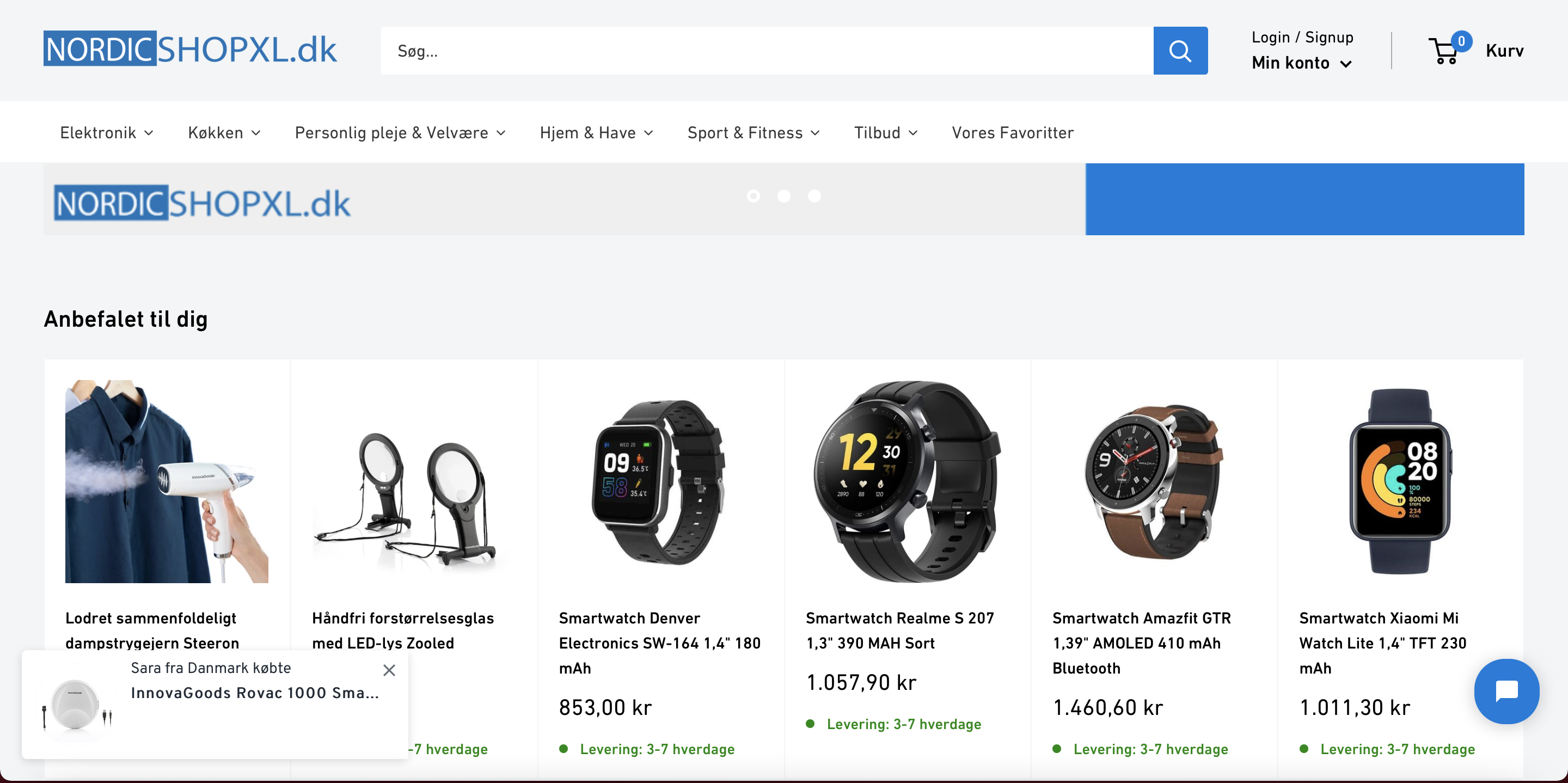Click into the Søg search field

pos(767,51)
